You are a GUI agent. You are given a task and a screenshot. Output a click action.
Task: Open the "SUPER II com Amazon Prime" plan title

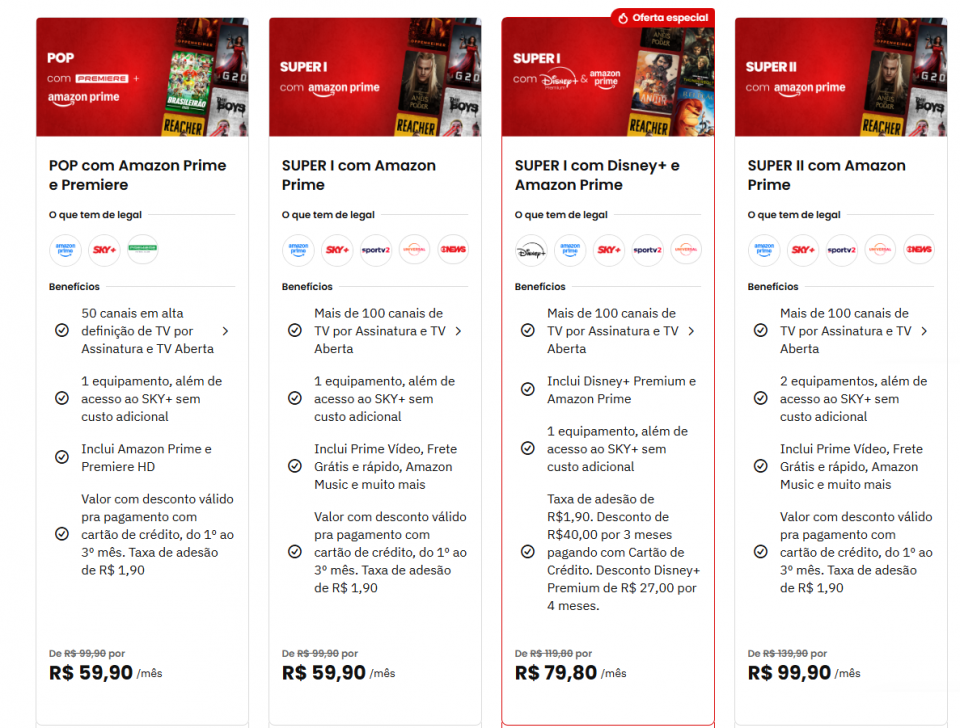pyautogui.click(x=826, y=175)
